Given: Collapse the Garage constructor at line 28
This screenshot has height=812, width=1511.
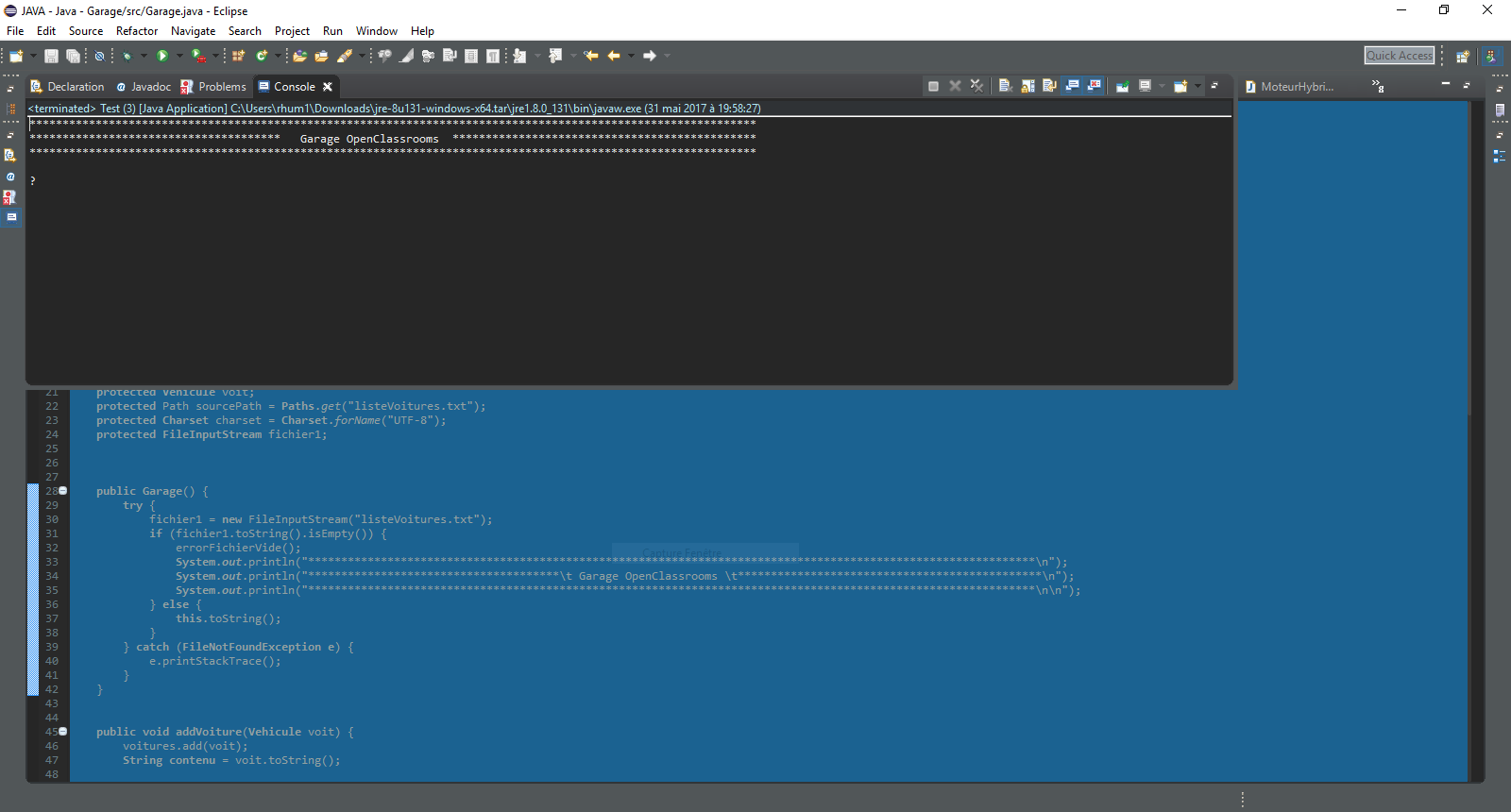Looking at the screenshot, I should click(x=63, y=490).
